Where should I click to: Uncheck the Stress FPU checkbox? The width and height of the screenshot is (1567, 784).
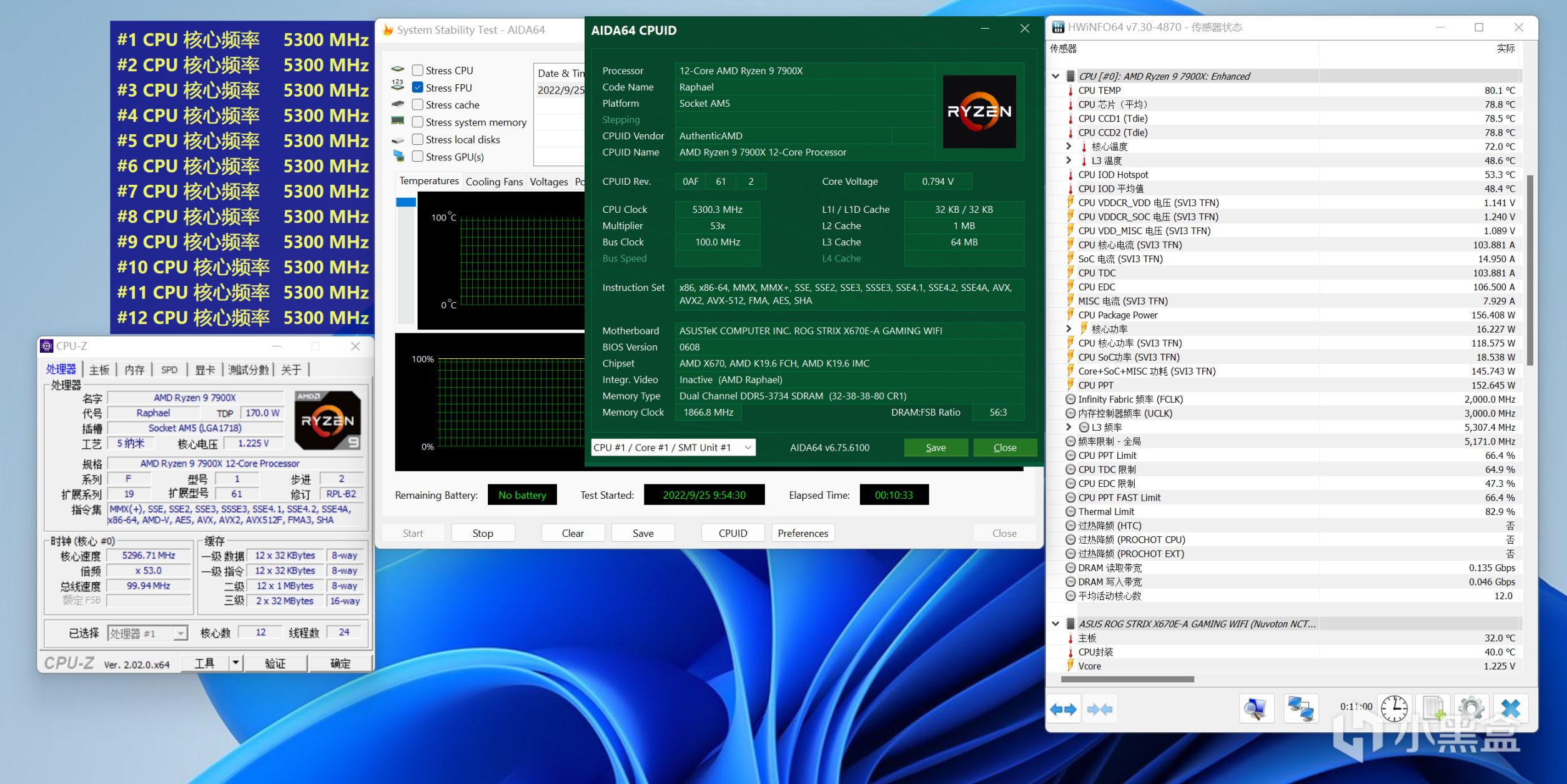pyautogui.click(x=418, y=87)
